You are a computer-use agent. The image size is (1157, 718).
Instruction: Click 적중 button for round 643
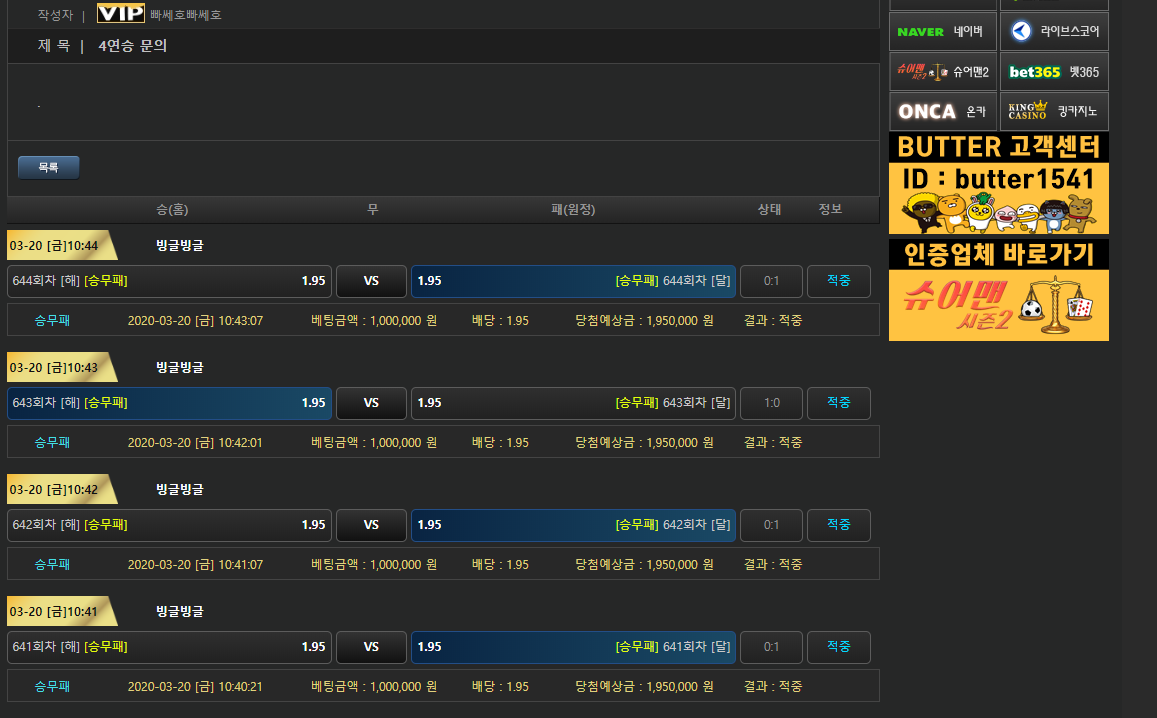838,403
